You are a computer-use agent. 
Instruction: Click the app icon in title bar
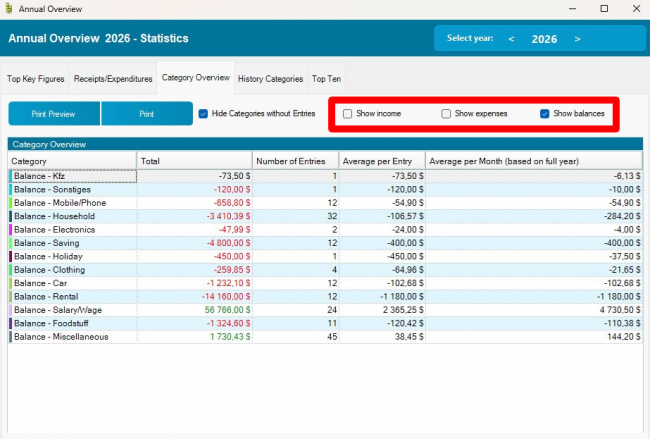9,8
